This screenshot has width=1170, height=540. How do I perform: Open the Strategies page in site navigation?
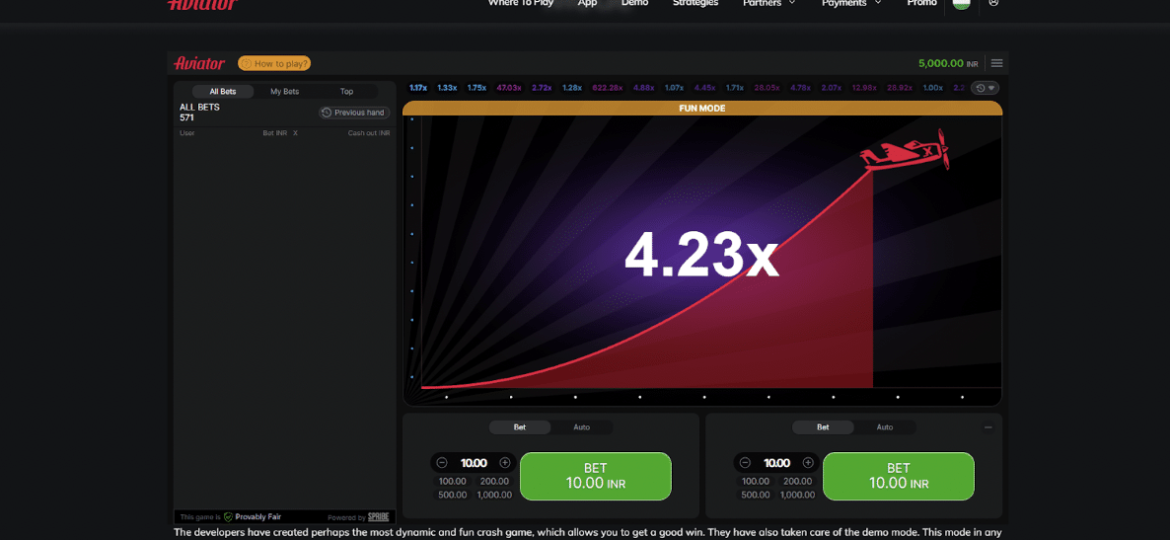click(x=695, y=3)
